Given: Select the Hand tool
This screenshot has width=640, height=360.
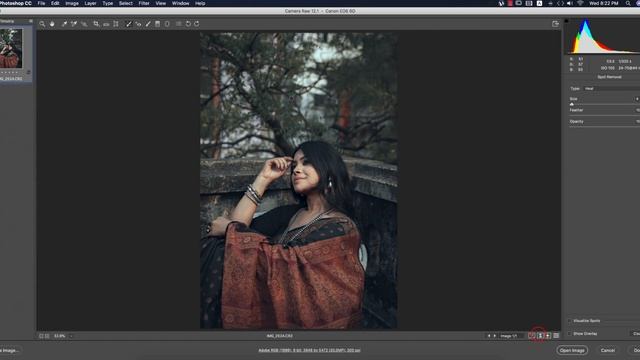Looking at the screenshot, I should (52, 24).
